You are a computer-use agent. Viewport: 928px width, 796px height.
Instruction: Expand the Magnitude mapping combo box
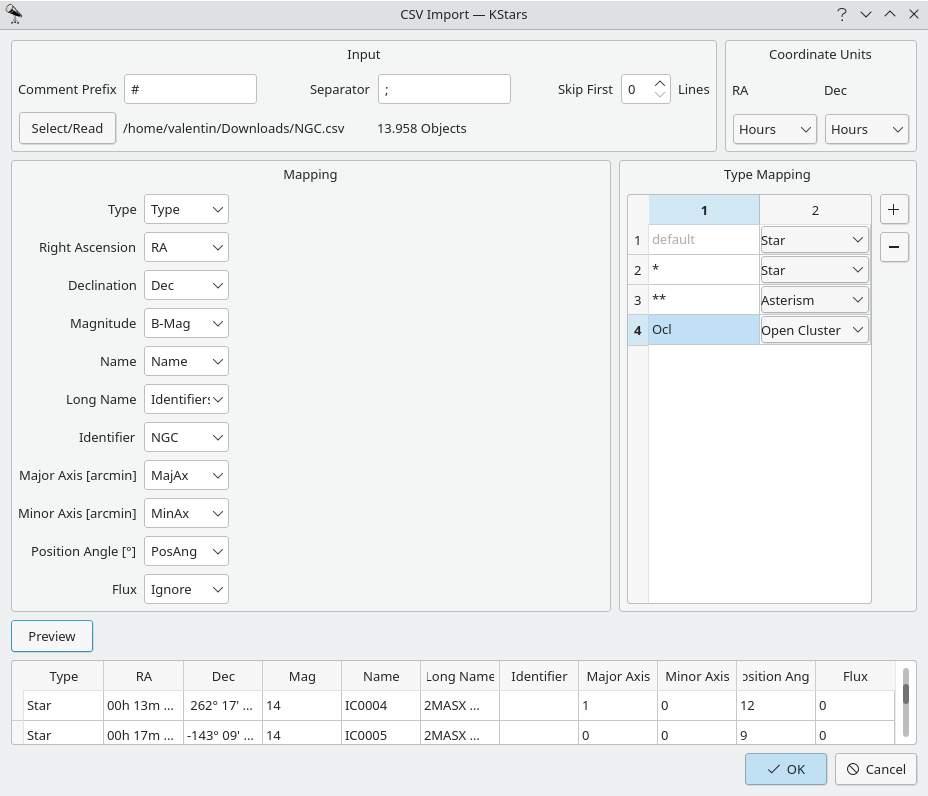[186, 323]
